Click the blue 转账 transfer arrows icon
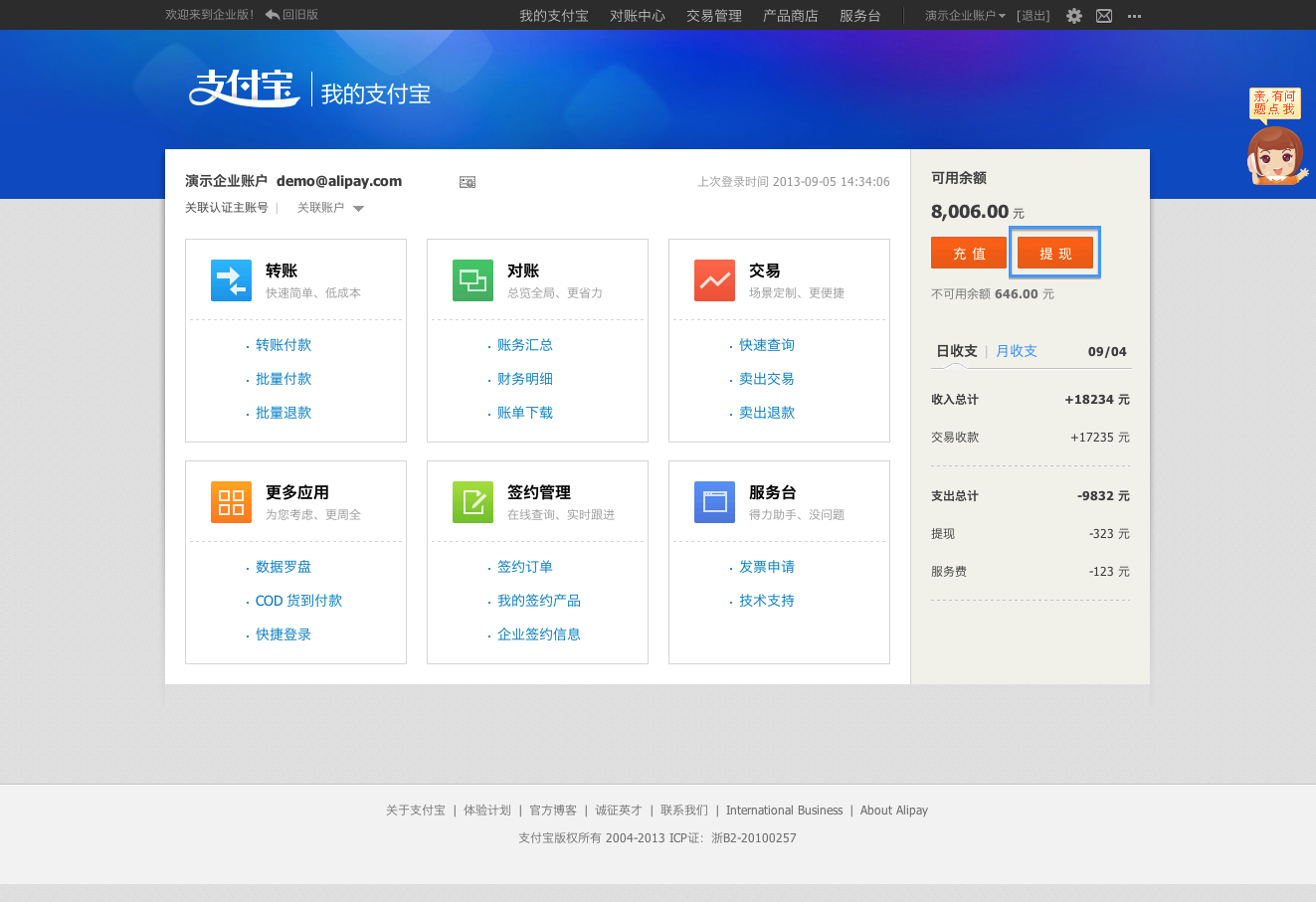The width and height of the screenshot is (1316, 902). coord(231,280)
